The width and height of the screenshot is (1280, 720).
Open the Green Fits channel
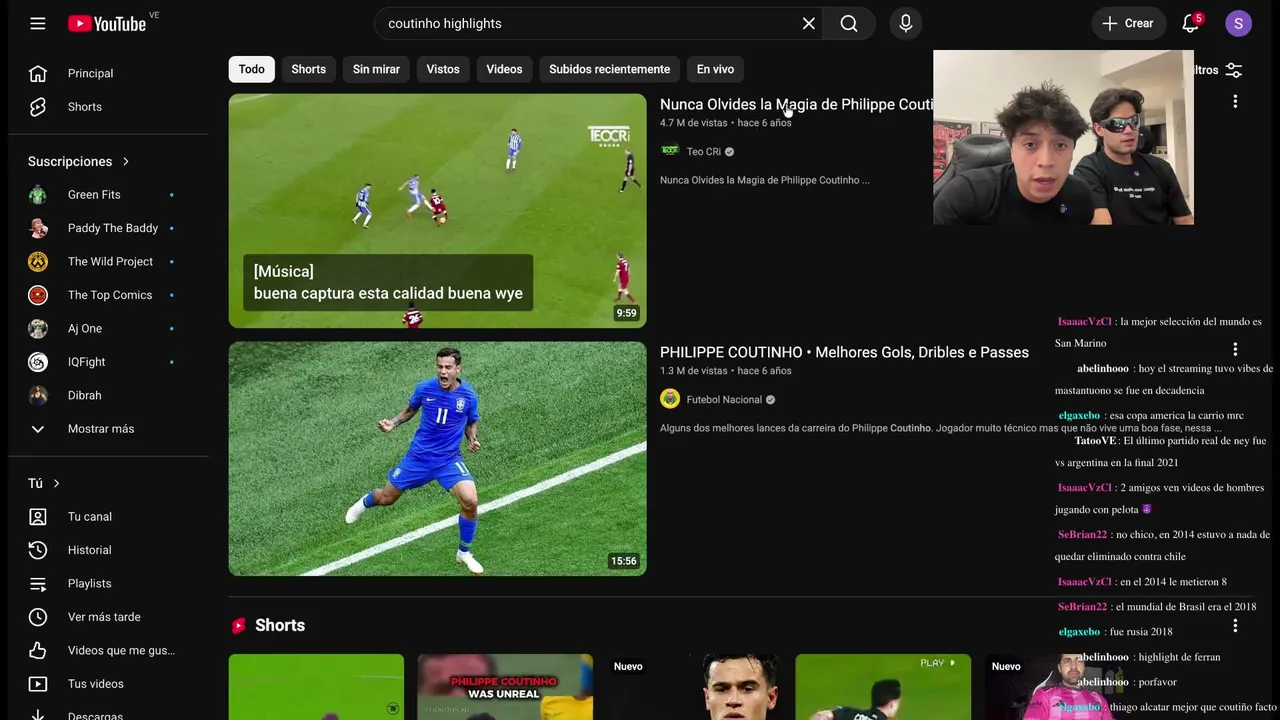click(108, 195)
